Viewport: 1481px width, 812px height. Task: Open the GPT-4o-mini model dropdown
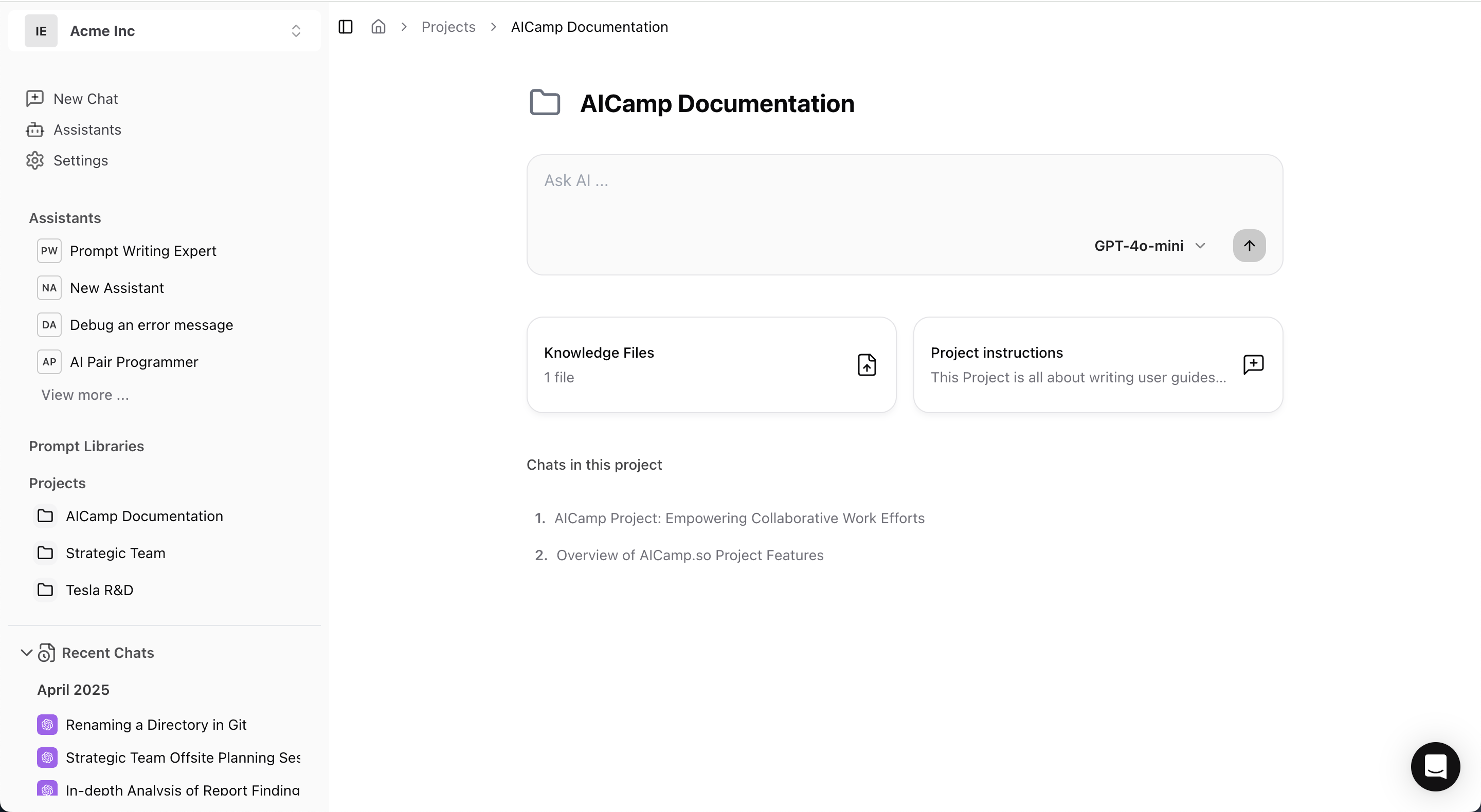(x=1149, y=245)
